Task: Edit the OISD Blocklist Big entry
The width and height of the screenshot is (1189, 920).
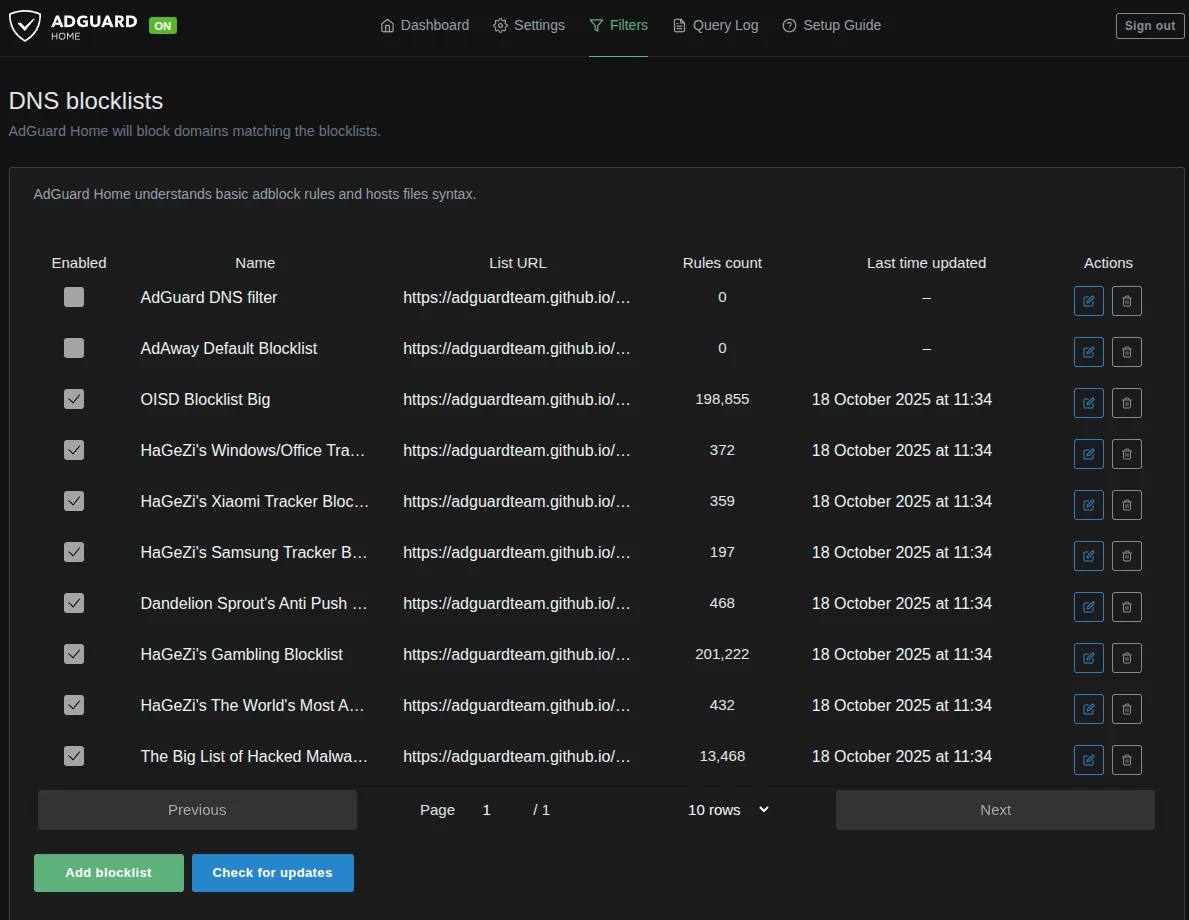Action: (x=1088, y=402)
